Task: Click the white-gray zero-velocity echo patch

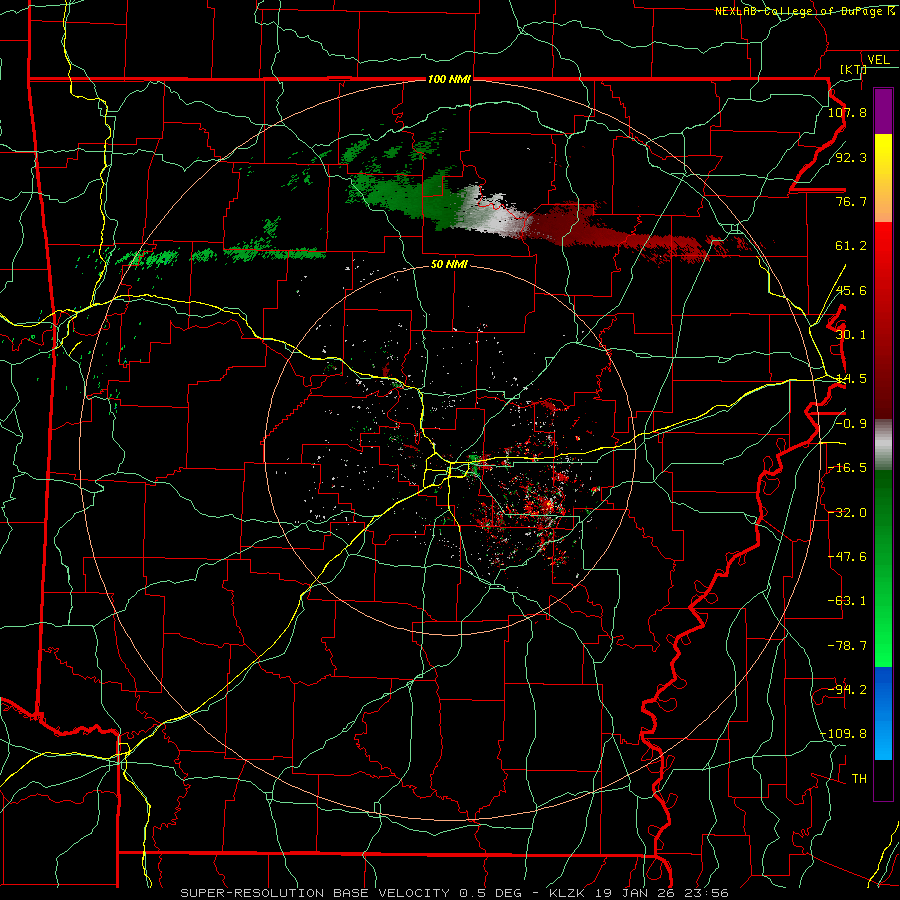Action: pyautogui.click(x=494, y=212)
